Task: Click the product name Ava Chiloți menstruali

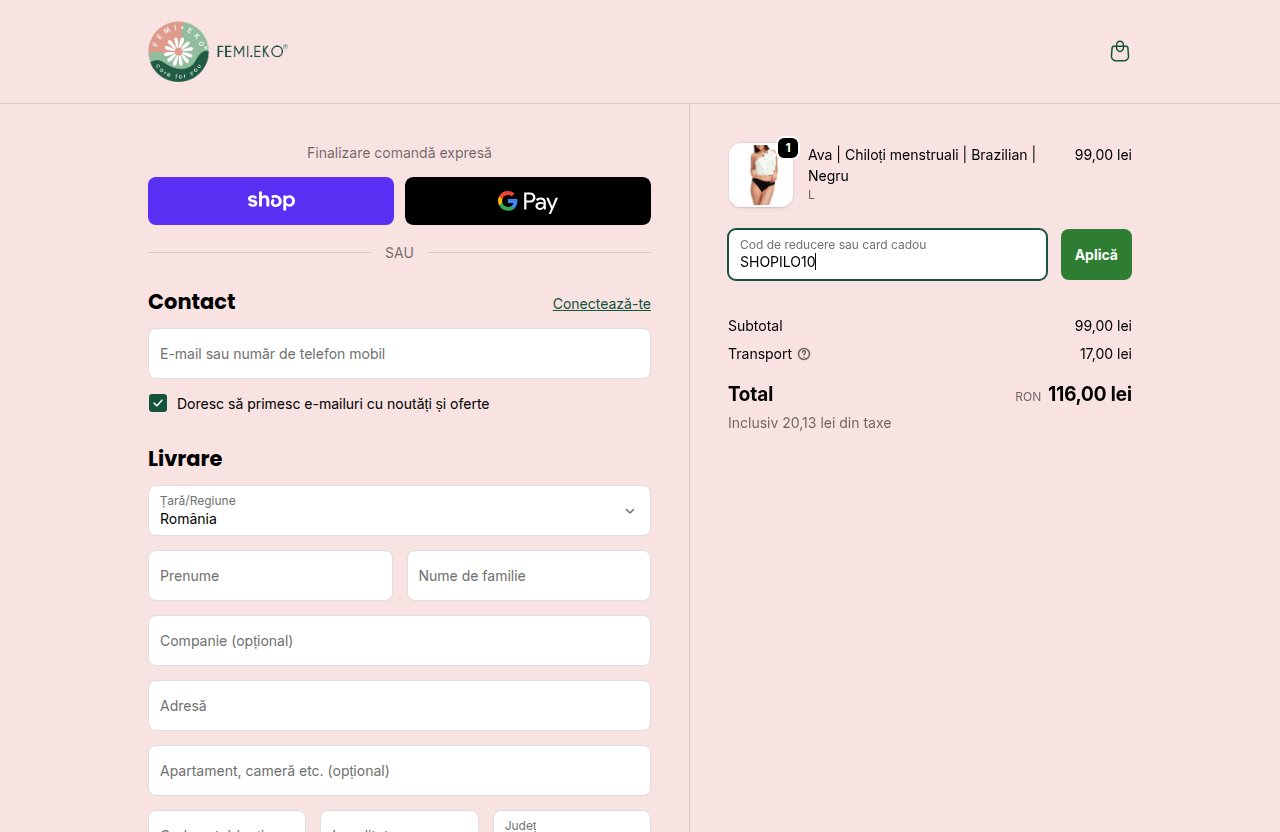Action: [922, 165]
